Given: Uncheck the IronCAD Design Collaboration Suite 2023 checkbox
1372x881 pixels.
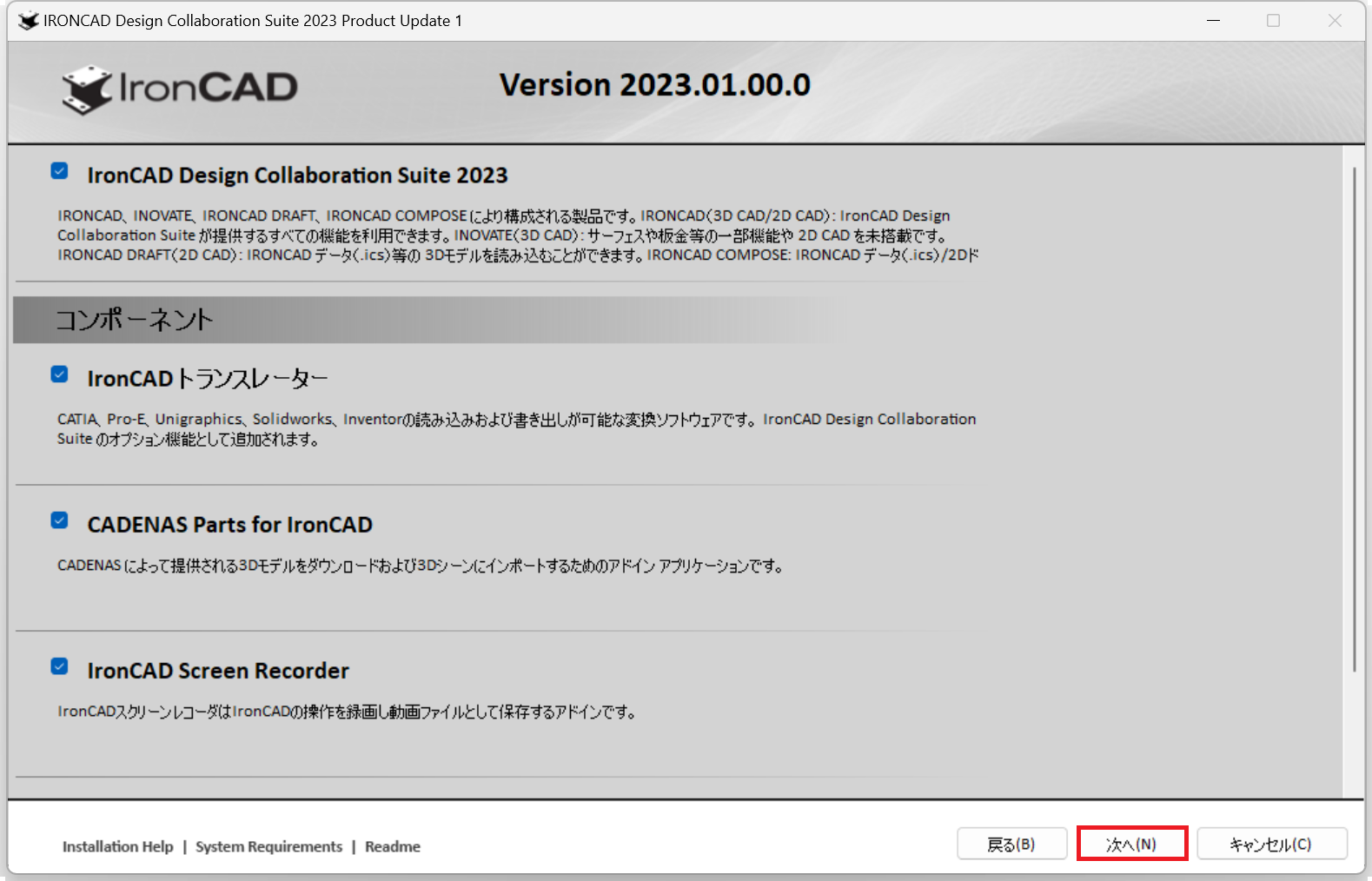Looking at the screenshot, I should click(59, 171).
